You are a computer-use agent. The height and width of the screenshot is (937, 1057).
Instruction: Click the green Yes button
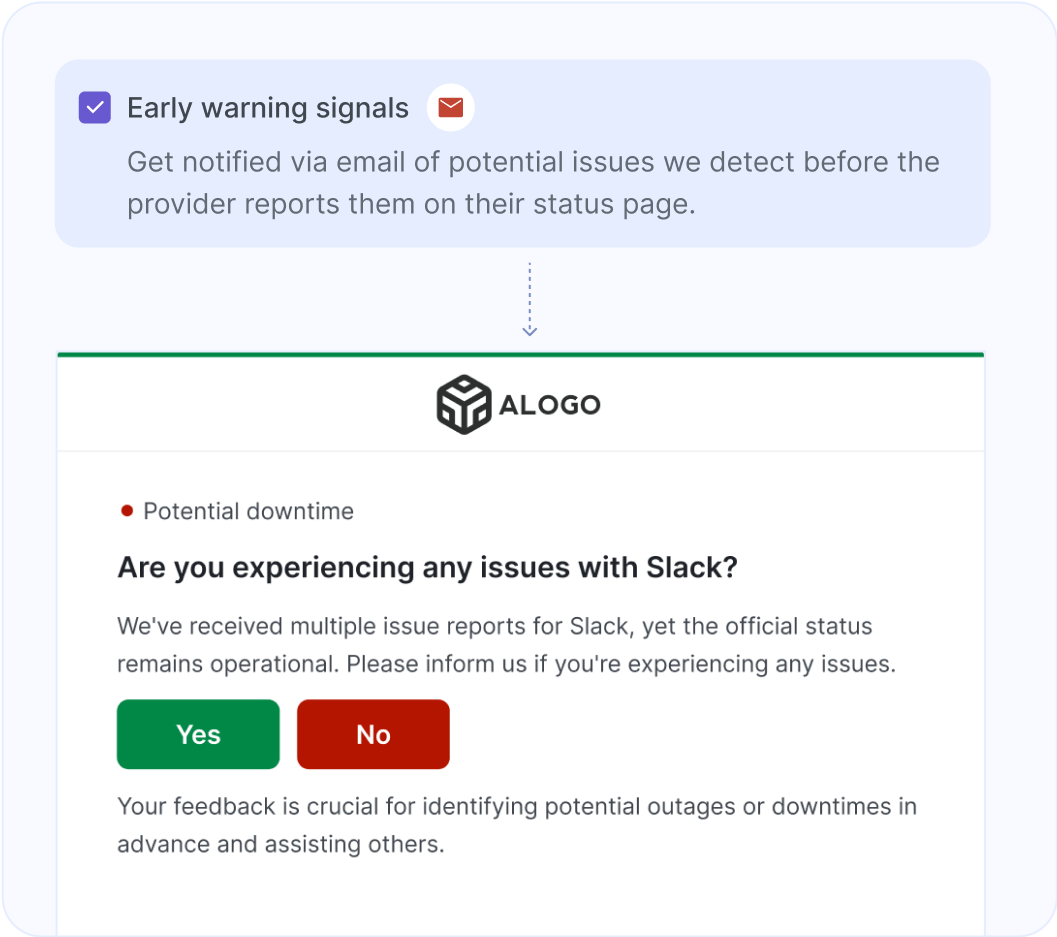click(197, 734)
